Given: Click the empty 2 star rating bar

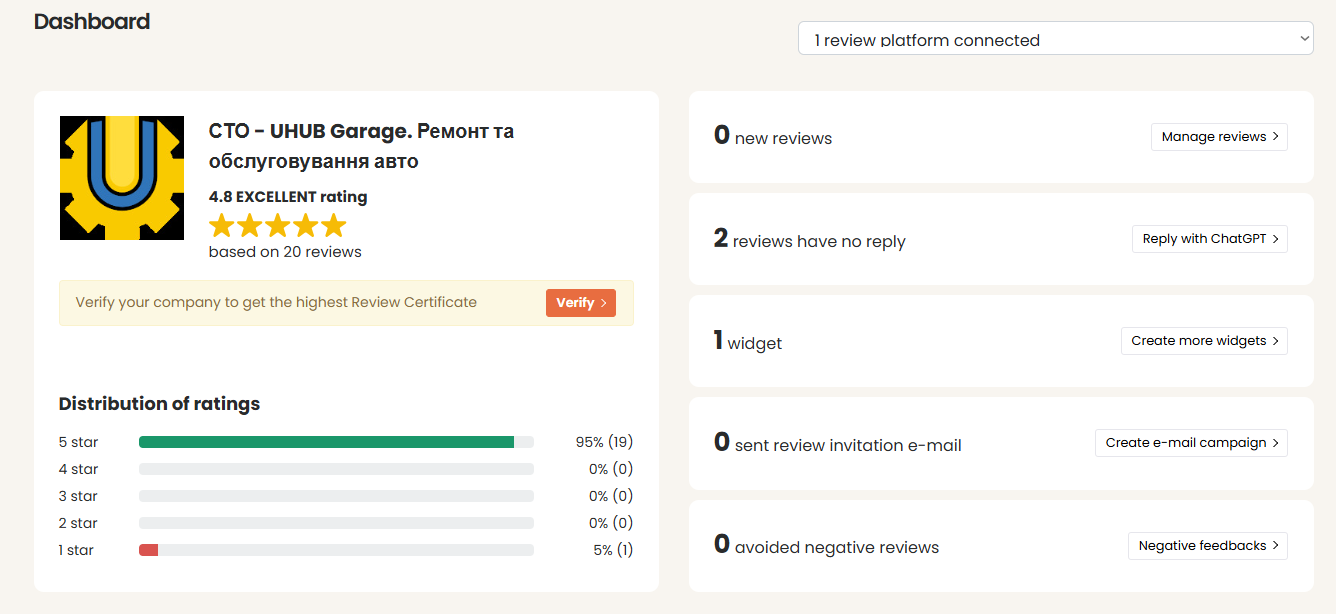Looking at the screenshot, I should coord(336,523).
